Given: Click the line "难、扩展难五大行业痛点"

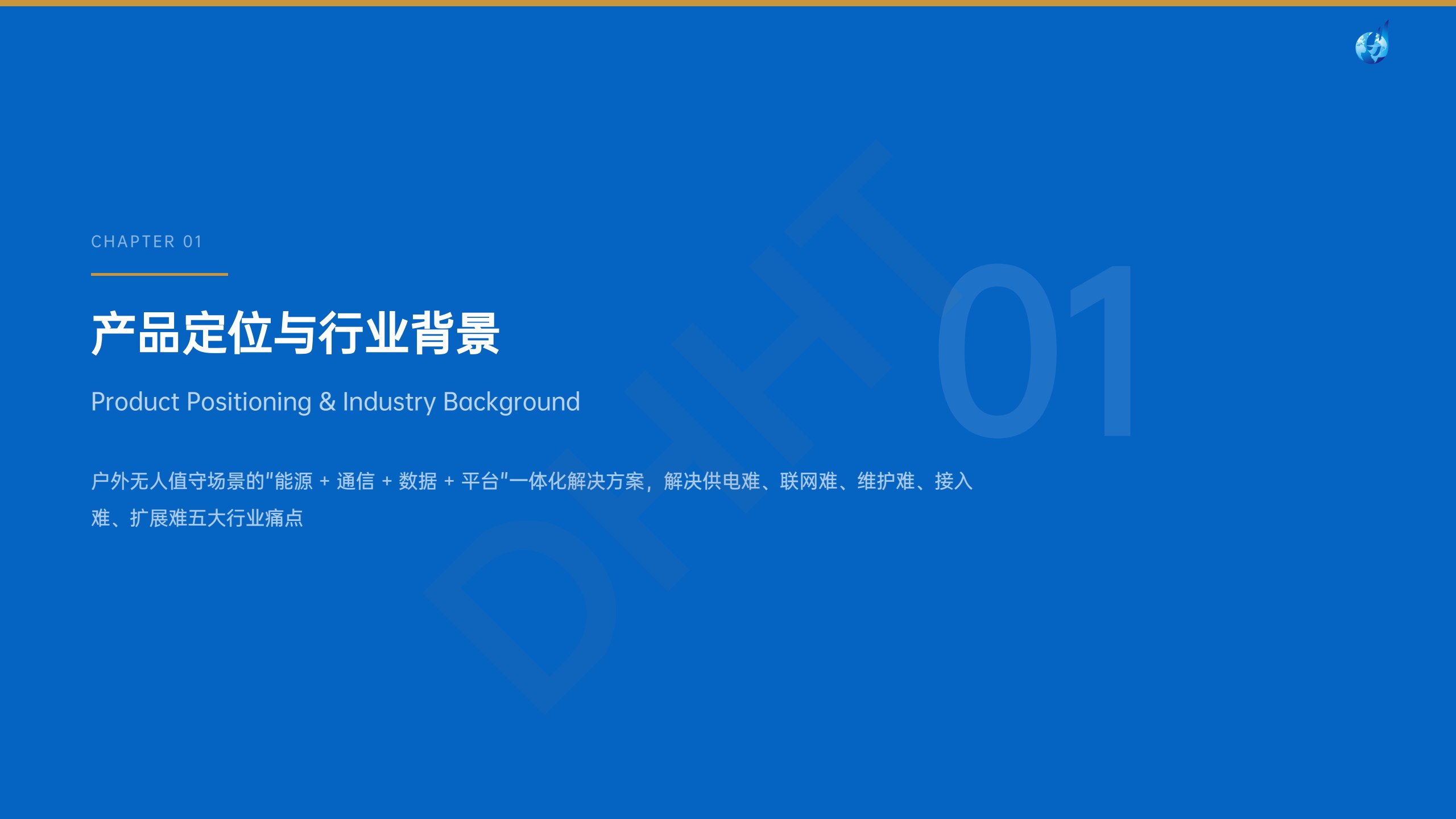Looking at the screenshot, I should [x=197, y=518].
